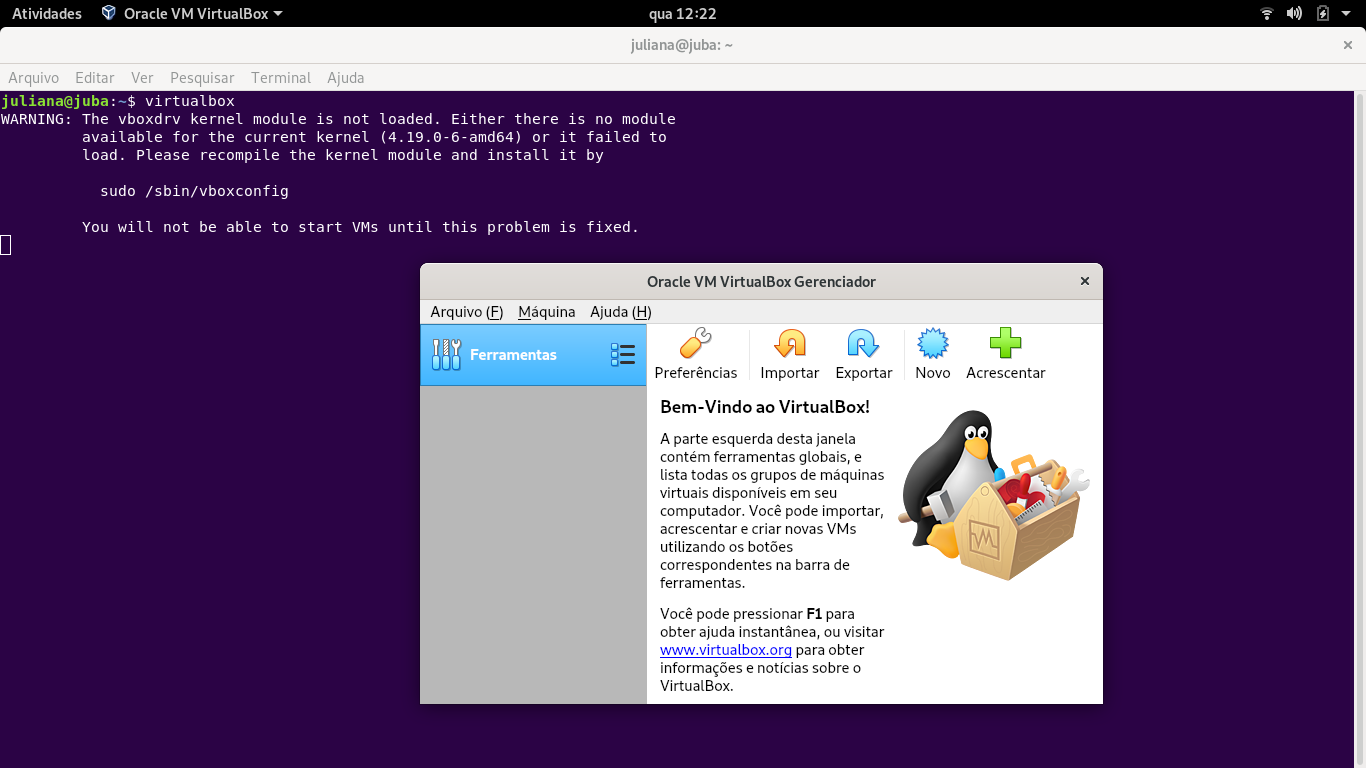Viewport: 1366px width, 768px height.
Task: Expand the Oracle VM VirtualBox app menu
Action: click(x=192, y=14)
